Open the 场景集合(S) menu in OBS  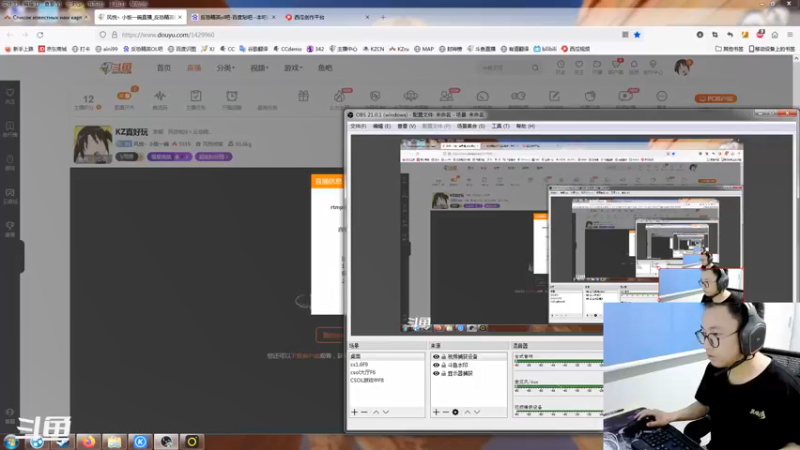pos(470,126)
